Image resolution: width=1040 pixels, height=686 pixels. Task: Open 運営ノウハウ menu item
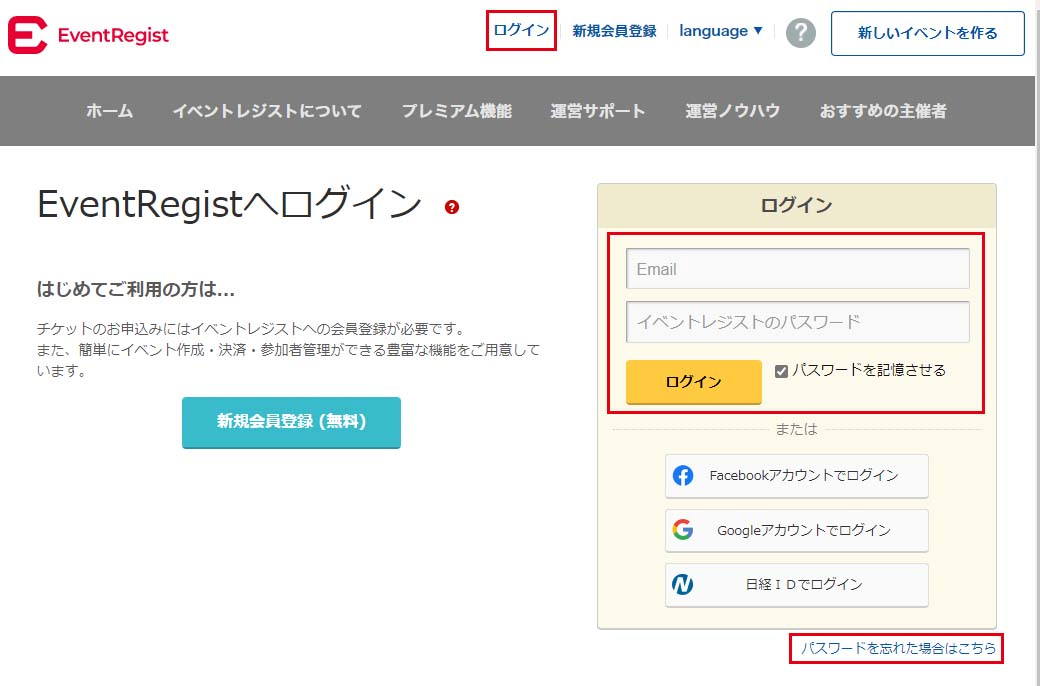tap(732, 111)
